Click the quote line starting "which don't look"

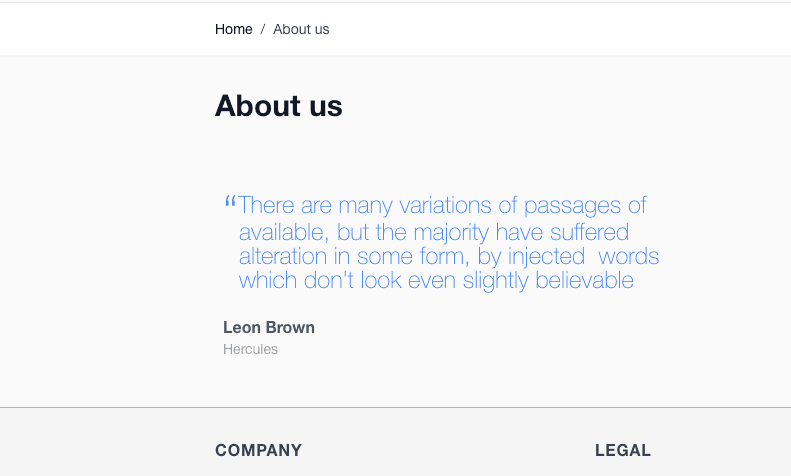[x=436, y=280]
